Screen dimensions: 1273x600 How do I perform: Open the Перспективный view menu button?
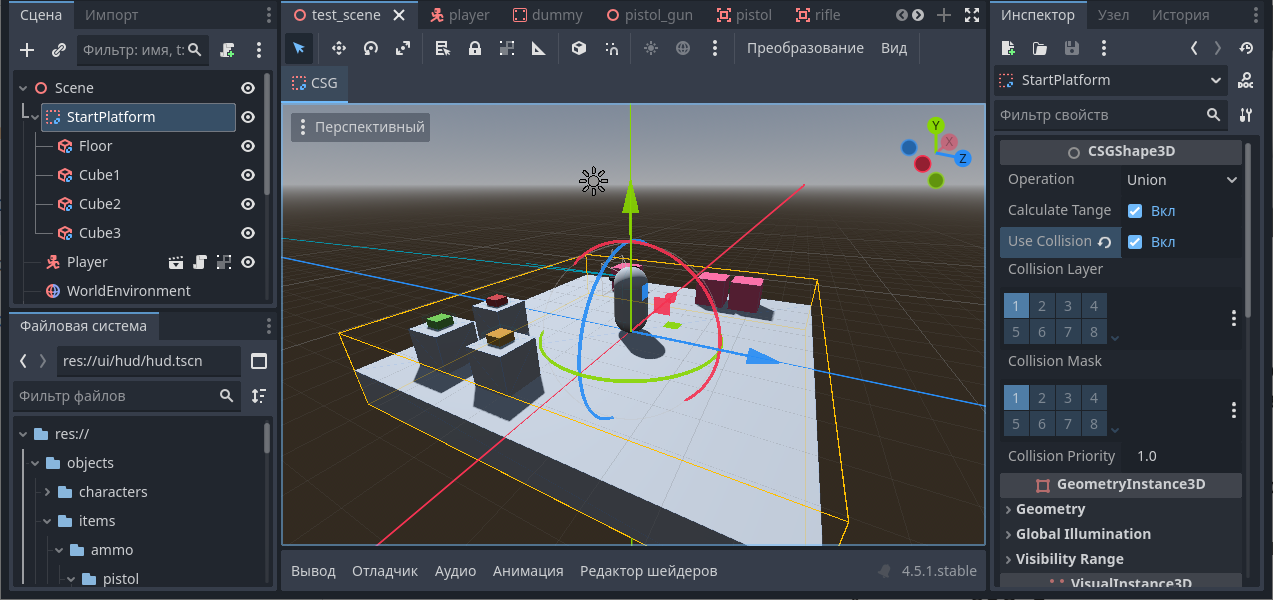[x=361, y=127]
